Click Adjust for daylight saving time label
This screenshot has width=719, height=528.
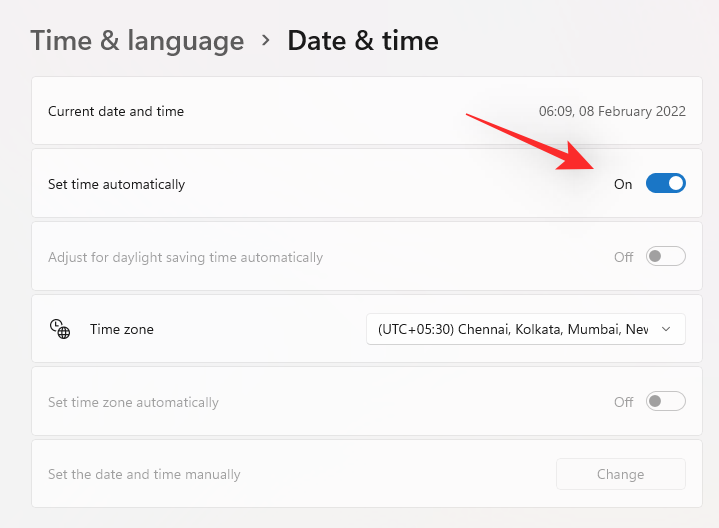185,257
